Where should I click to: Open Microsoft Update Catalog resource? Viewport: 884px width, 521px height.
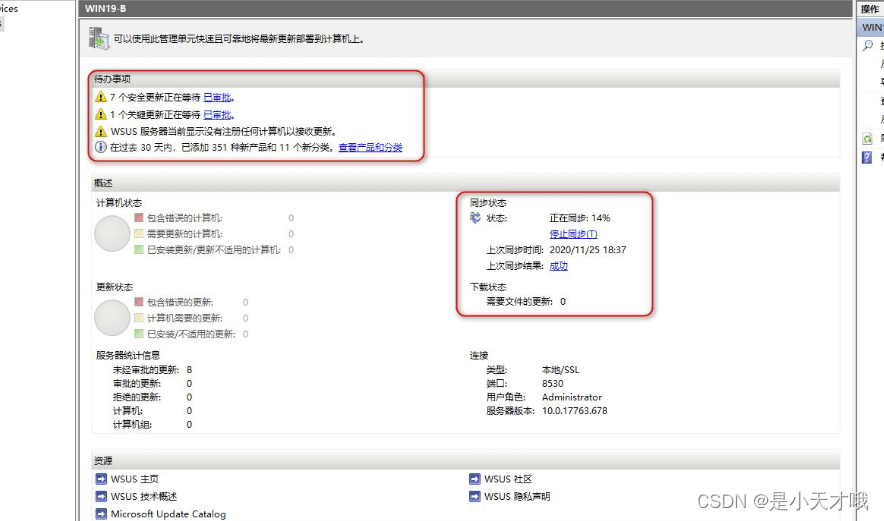pyautogui.click(x=168, y=514)
